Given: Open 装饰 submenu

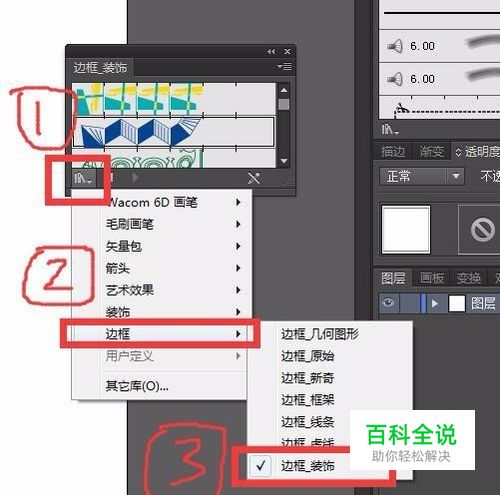Looking at the screenshot, I should coord(162,312).
